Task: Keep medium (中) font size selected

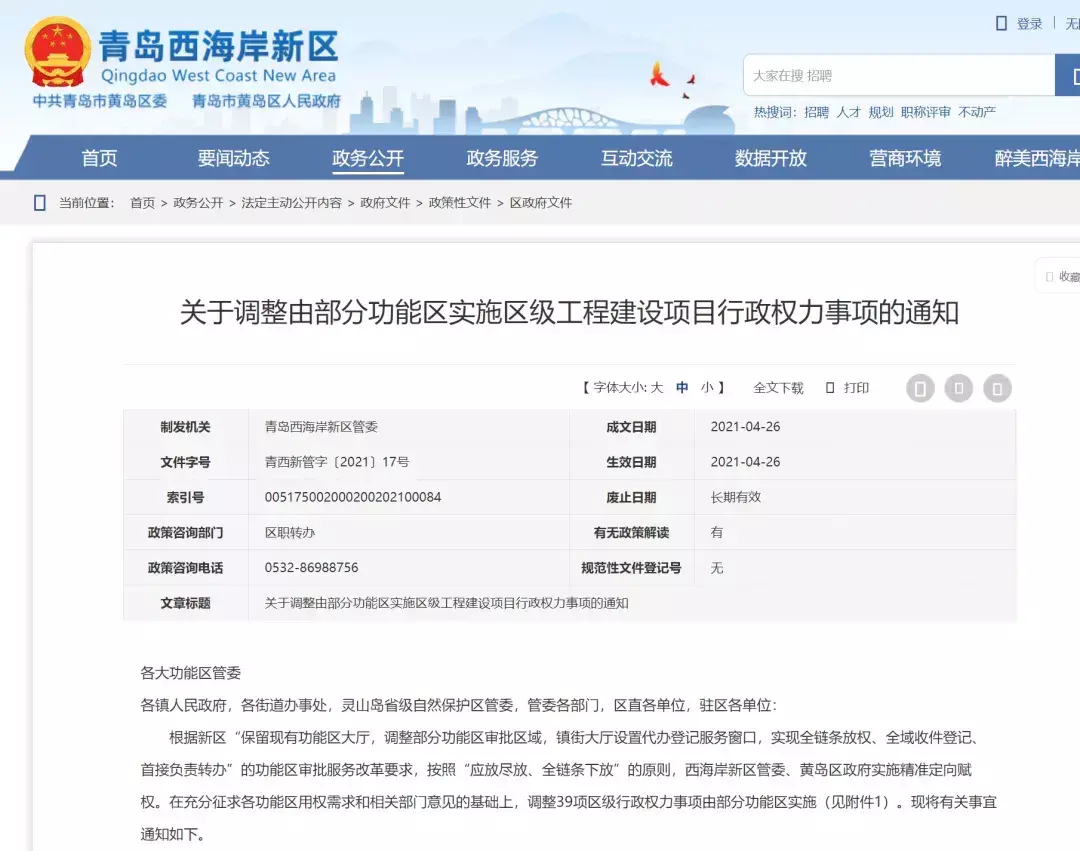Action: pos(683,388)
